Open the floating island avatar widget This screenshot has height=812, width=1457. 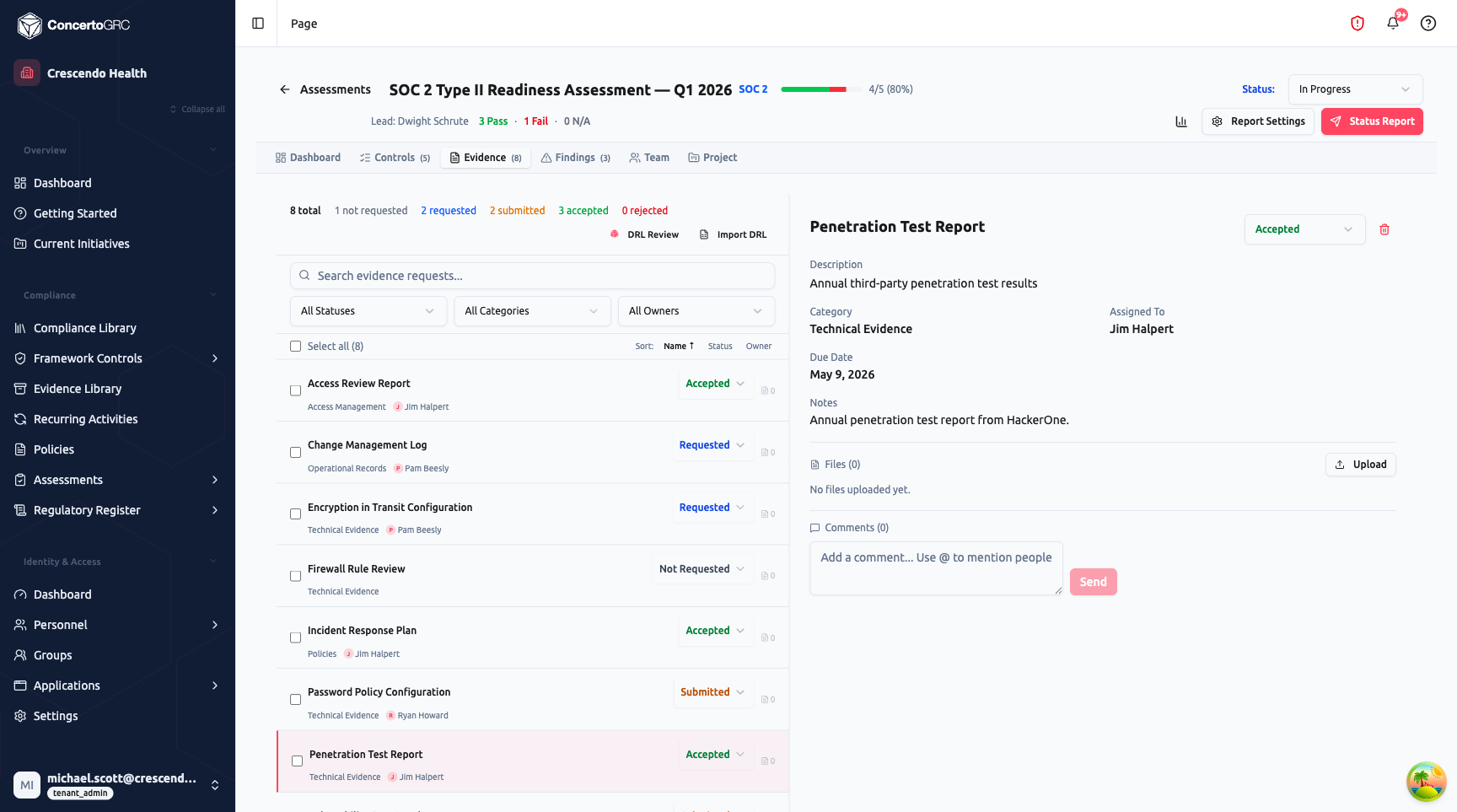coord(1427,781)
